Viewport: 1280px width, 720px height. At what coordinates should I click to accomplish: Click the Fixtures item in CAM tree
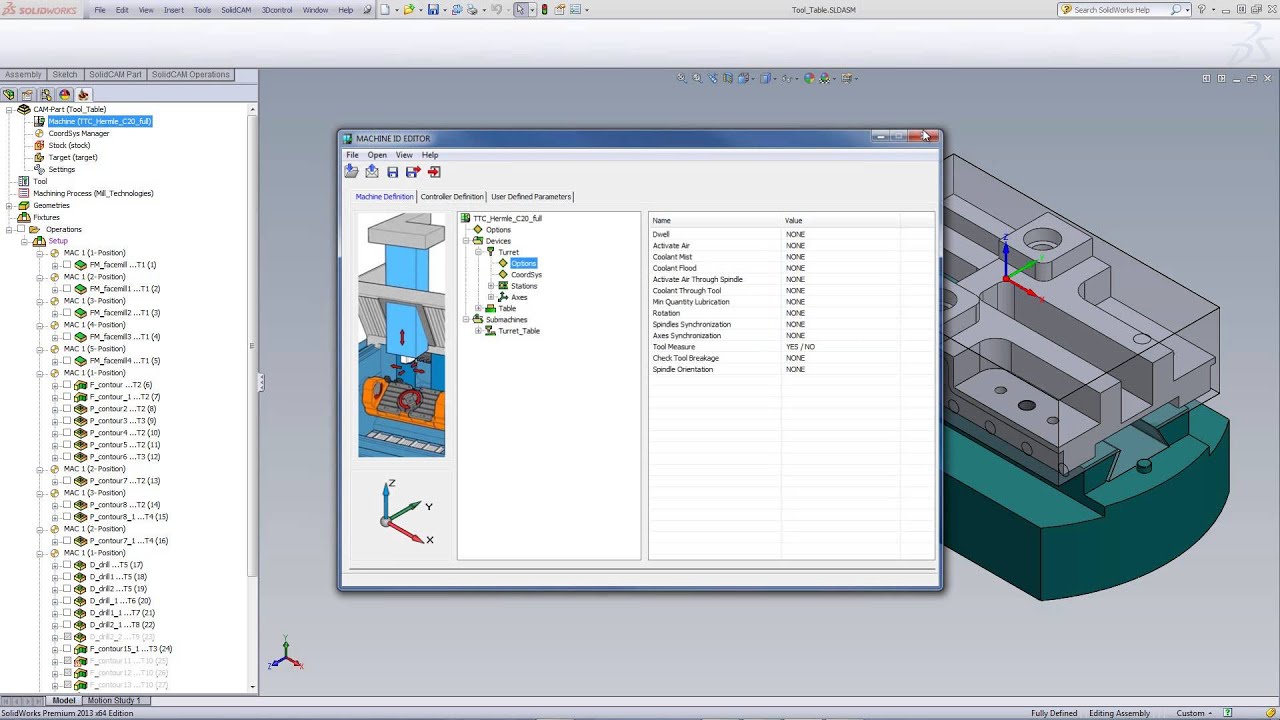click(46, 217)
